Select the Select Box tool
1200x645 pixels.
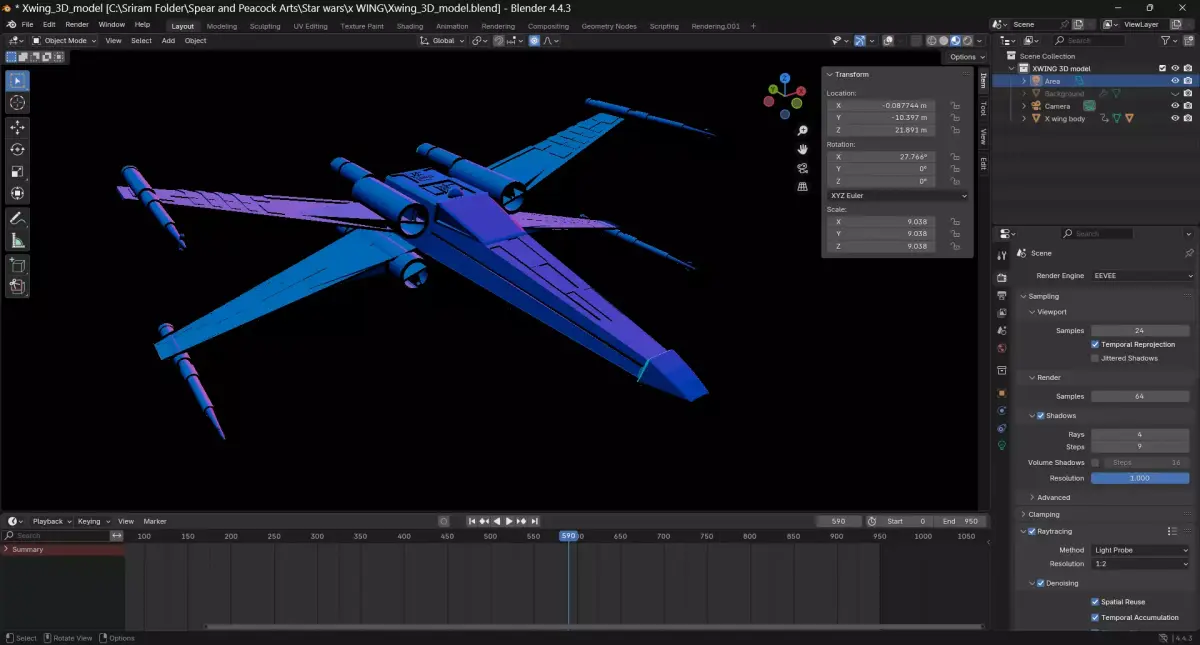17,81
